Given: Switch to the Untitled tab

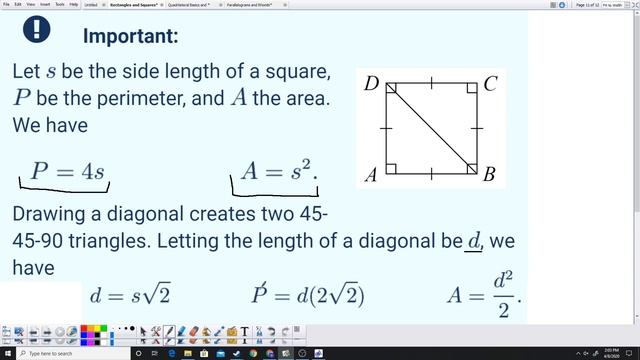Looking at the screenshot, I should tap(91, 5).
